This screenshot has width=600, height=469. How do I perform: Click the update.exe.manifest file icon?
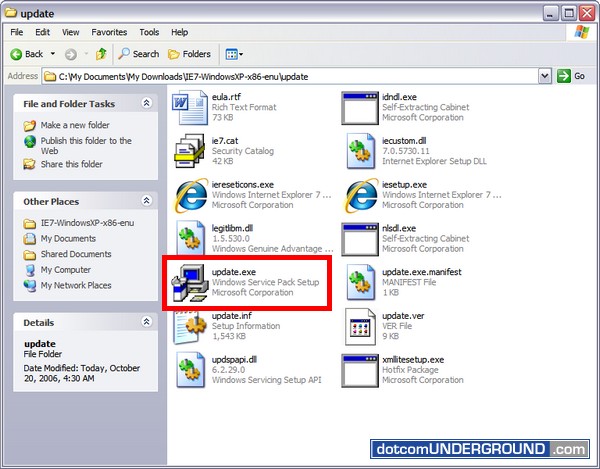click(x=360, y=282)
